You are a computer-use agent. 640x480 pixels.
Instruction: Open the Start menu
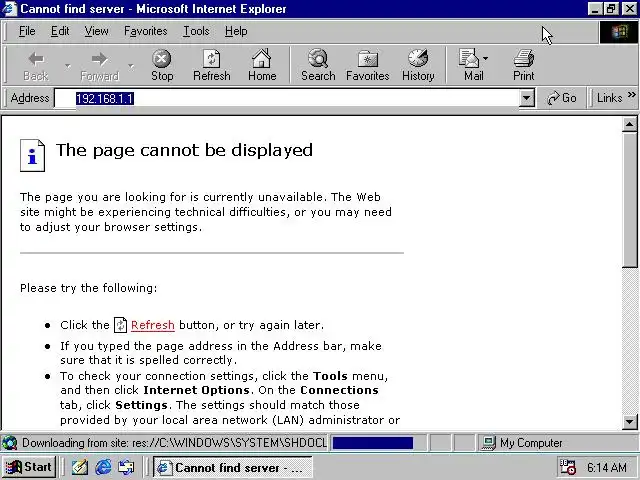click(29, 467)
